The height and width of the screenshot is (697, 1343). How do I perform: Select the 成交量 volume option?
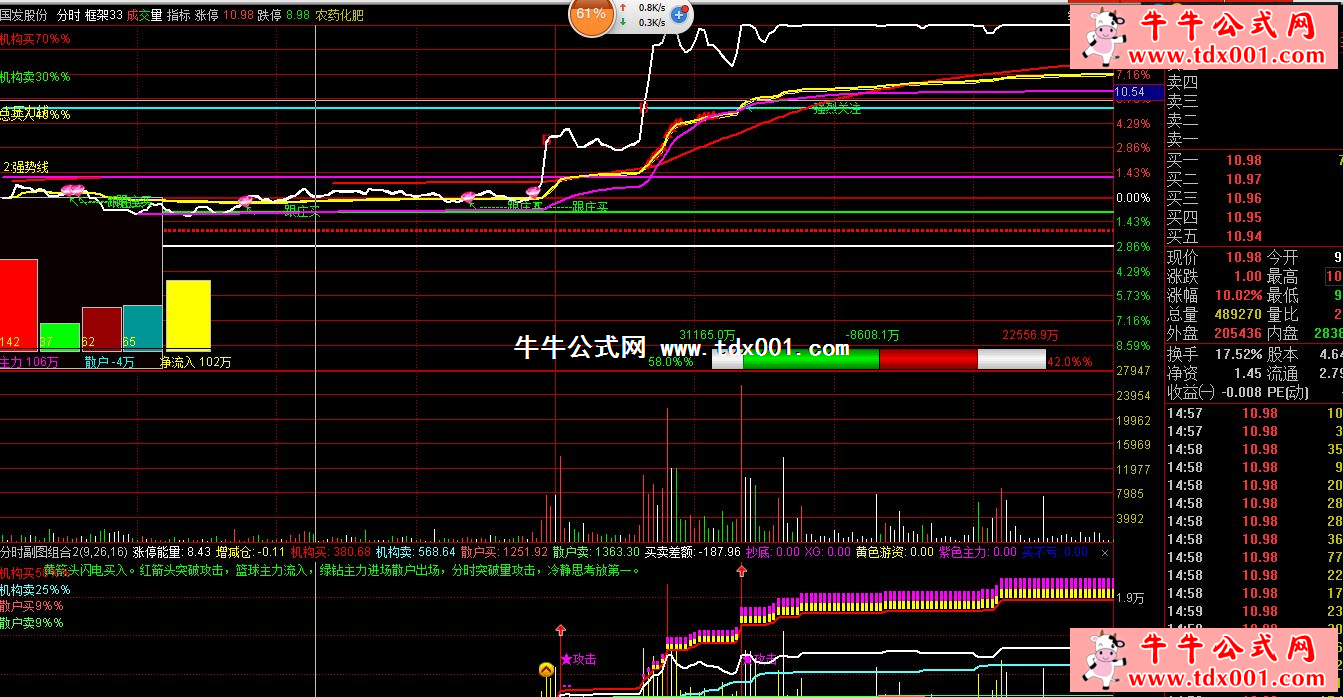click(144, 15)
